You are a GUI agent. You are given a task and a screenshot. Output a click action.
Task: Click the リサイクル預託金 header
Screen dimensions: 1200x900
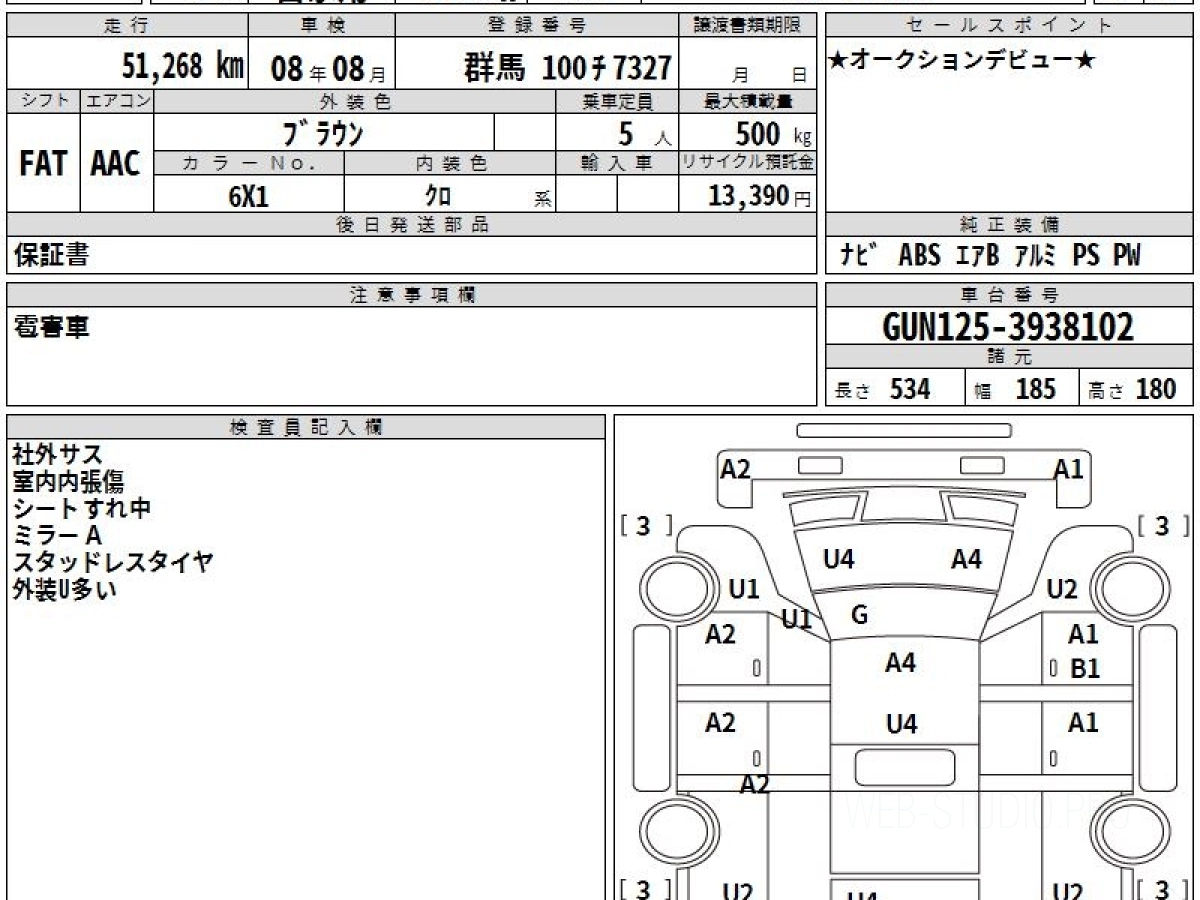point(748,164)
